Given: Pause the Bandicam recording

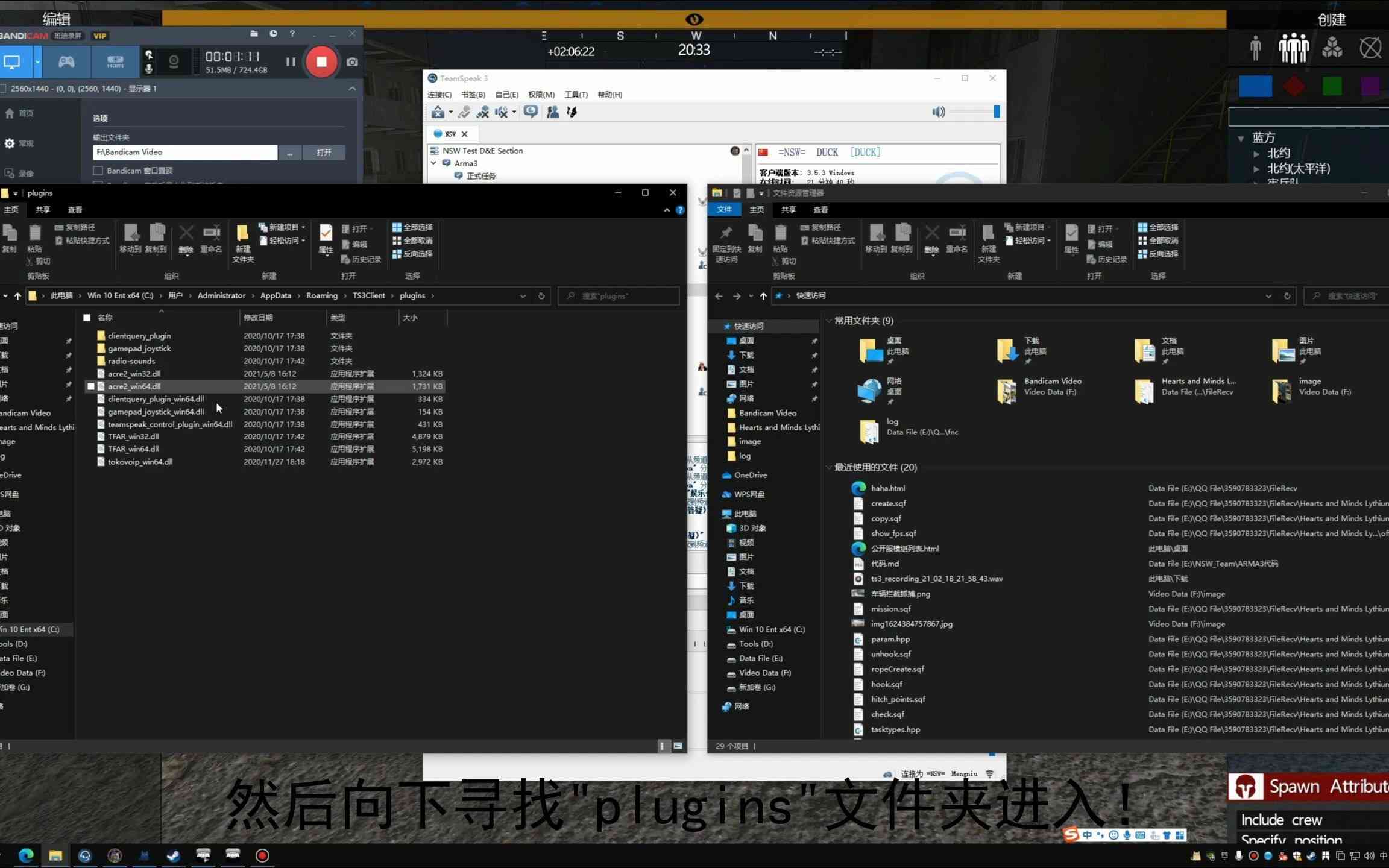Looking at the screenshot, I should pyautogui.click(x=291, y=61).
